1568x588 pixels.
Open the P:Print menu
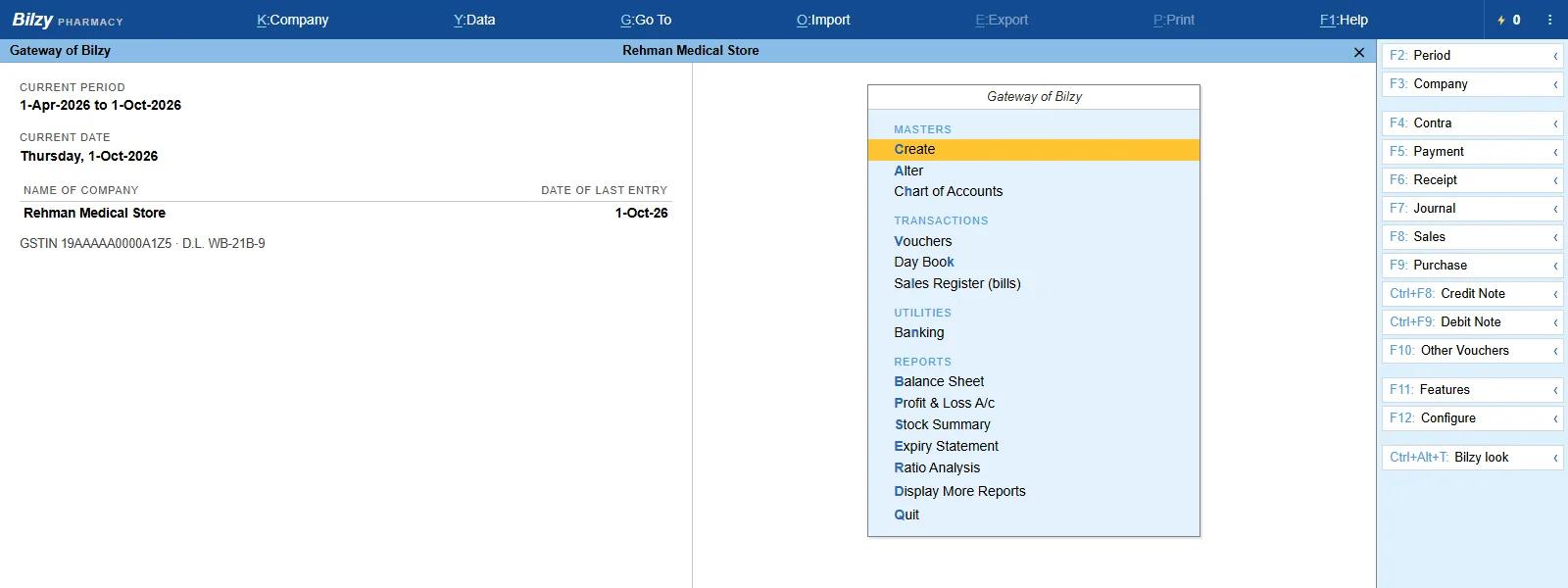coord(1174,20)
